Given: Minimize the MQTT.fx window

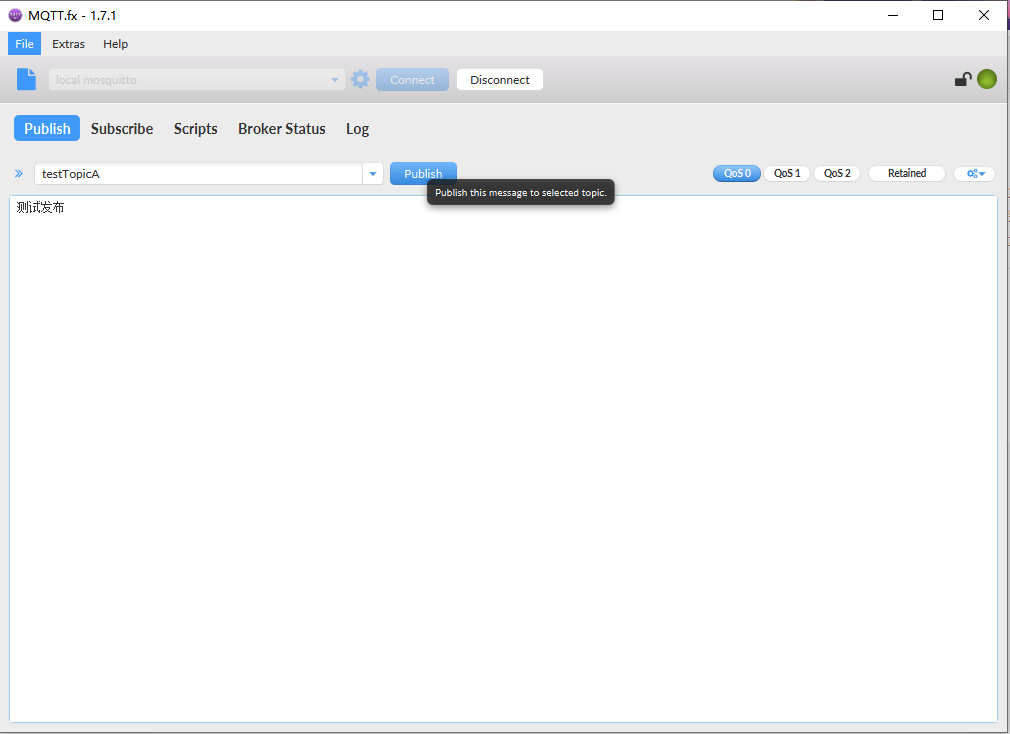Looking at the screenshot, I should 893,15.
